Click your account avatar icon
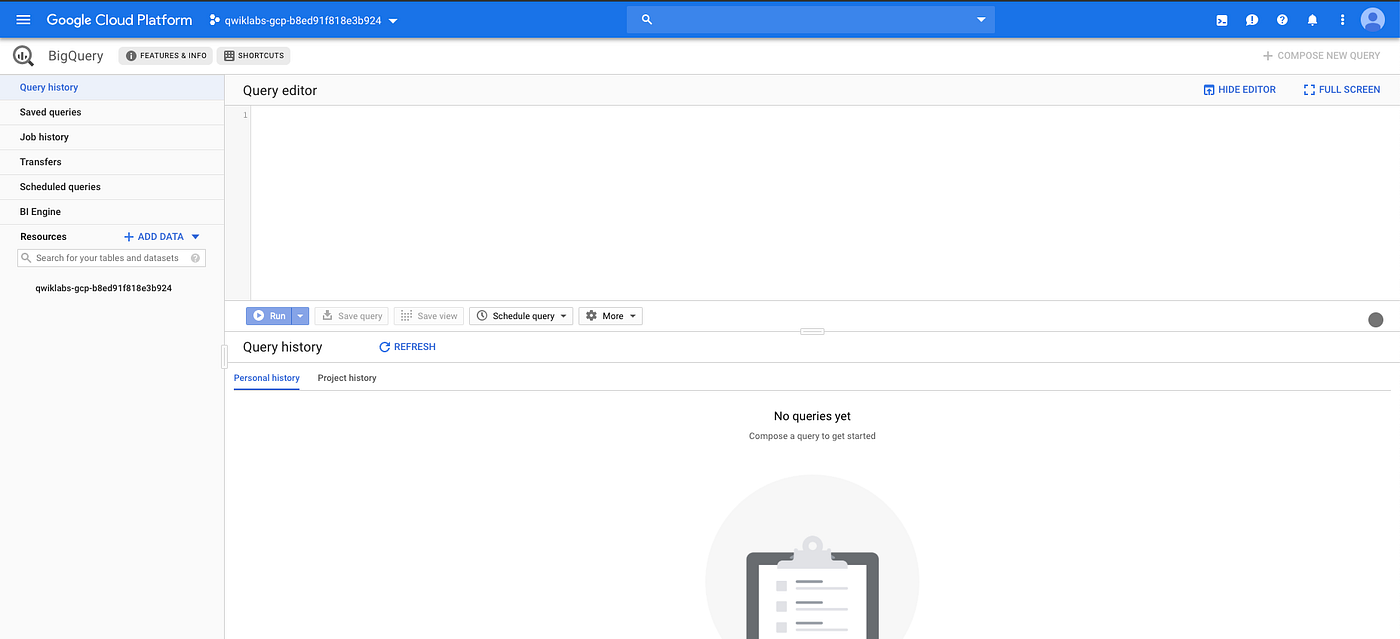 [x=1372, y=19]
